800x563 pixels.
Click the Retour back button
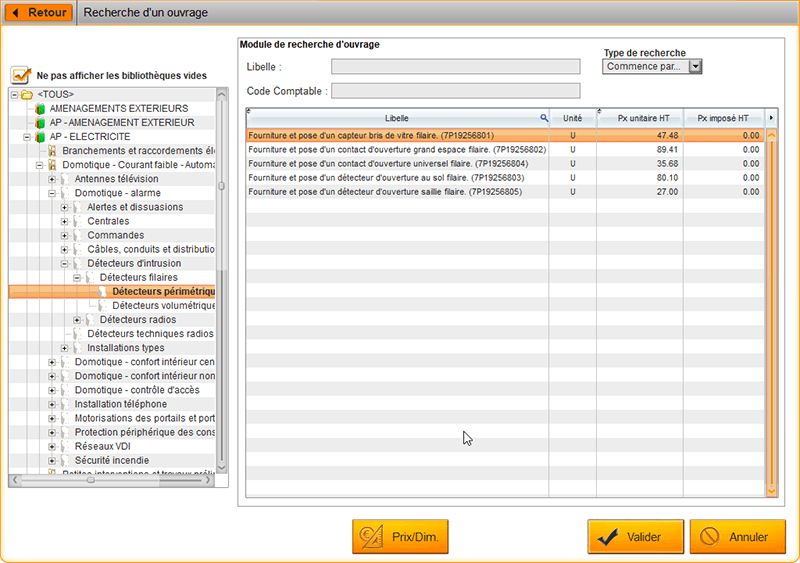tap(39, 12)
